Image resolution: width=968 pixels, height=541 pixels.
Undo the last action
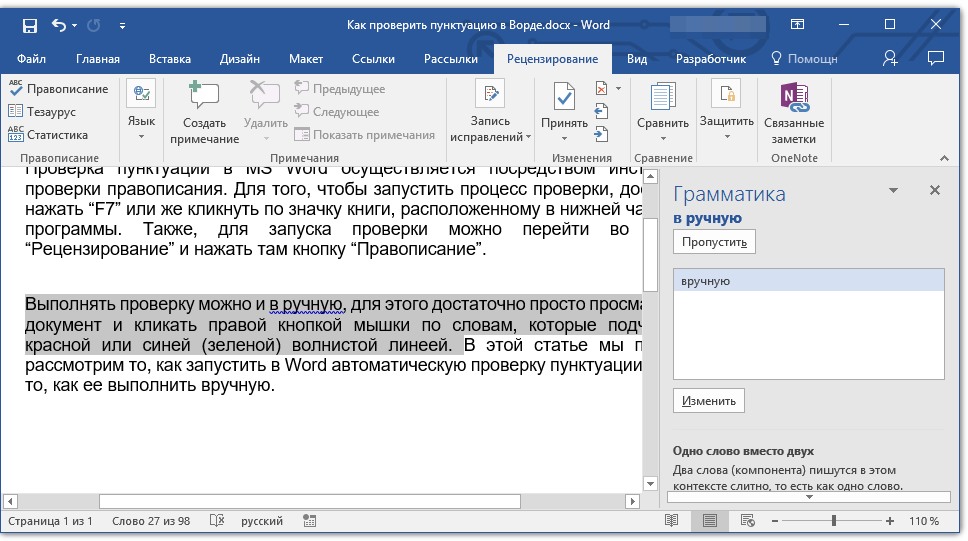pos(58,24)
